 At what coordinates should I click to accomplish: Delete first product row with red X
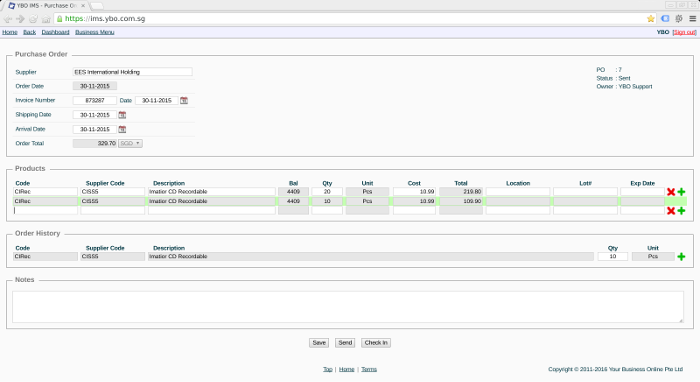pos(671,192)
